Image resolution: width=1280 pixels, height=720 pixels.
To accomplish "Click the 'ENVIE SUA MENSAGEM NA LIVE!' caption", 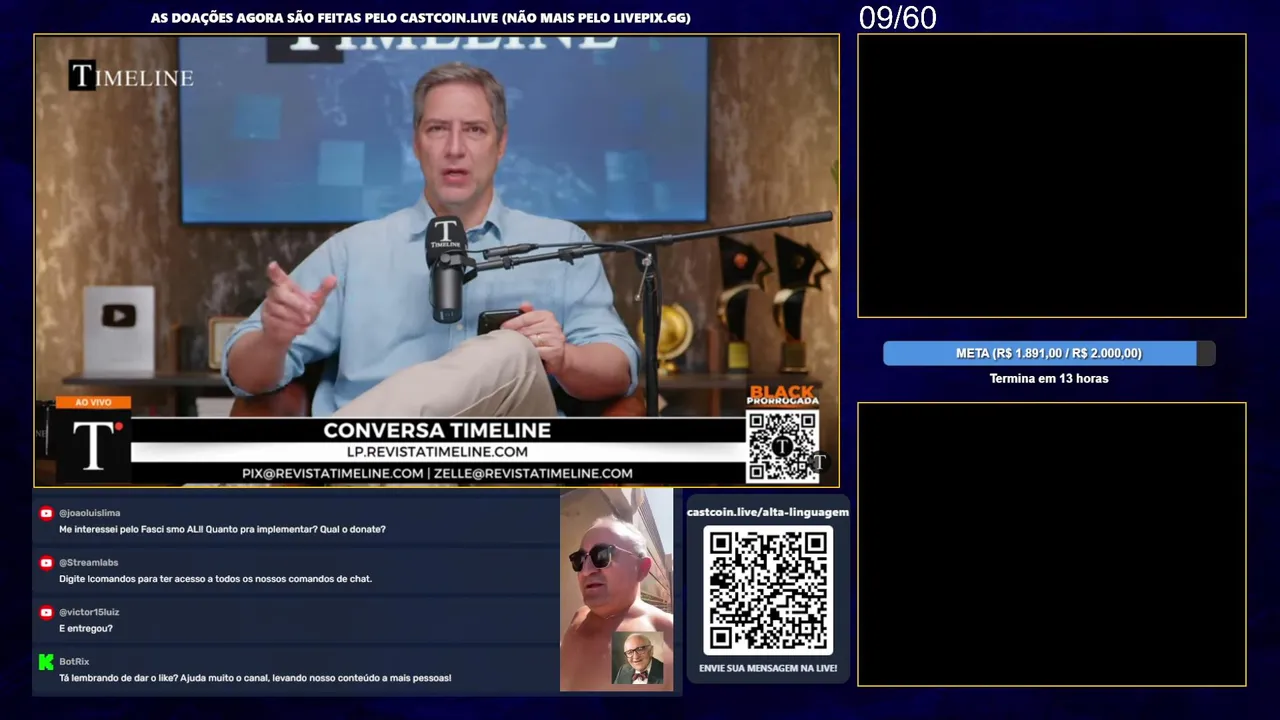I will (x=768, y=668).
